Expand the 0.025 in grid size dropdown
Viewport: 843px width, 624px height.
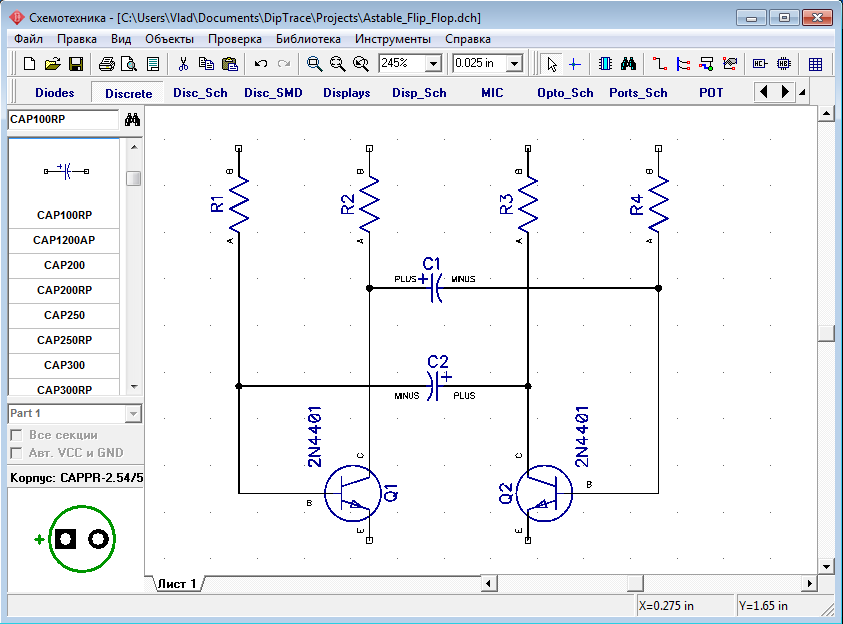click(x=515, y=63)
